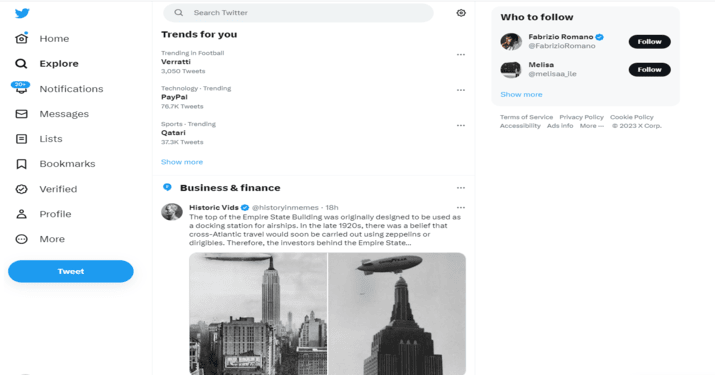Click Show more in Who to follow

tap(521, 94)
